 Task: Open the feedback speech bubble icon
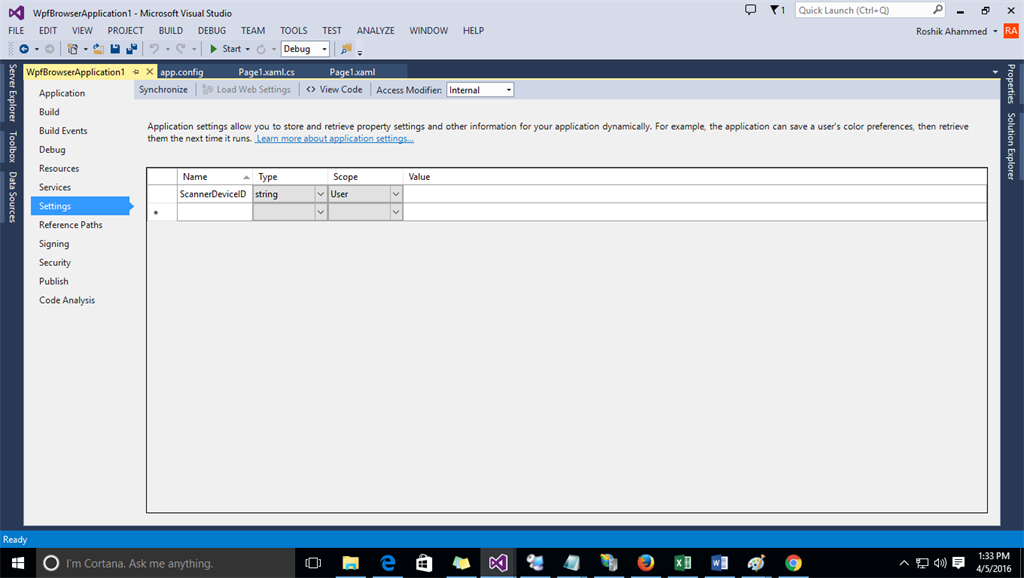click(750, 10)
